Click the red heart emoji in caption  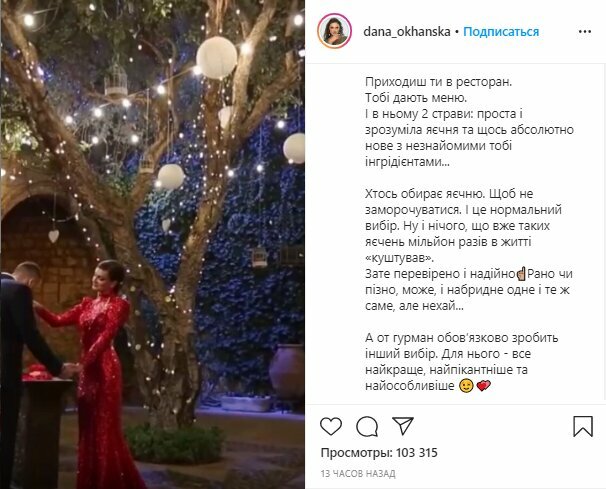pyautogui.click(x=483, y=386)
